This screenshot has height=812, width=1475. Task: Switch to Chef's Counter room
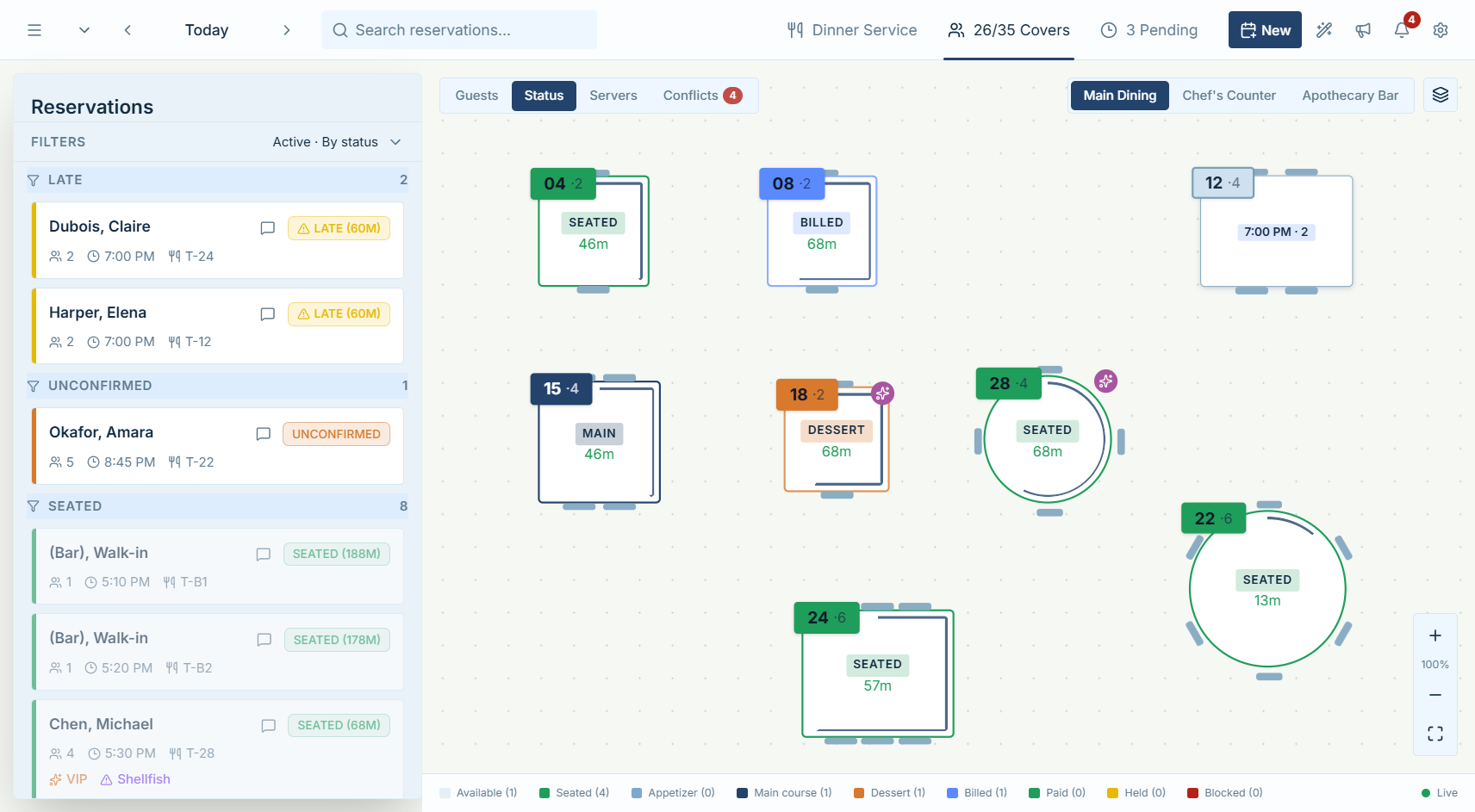(1229, 96)
